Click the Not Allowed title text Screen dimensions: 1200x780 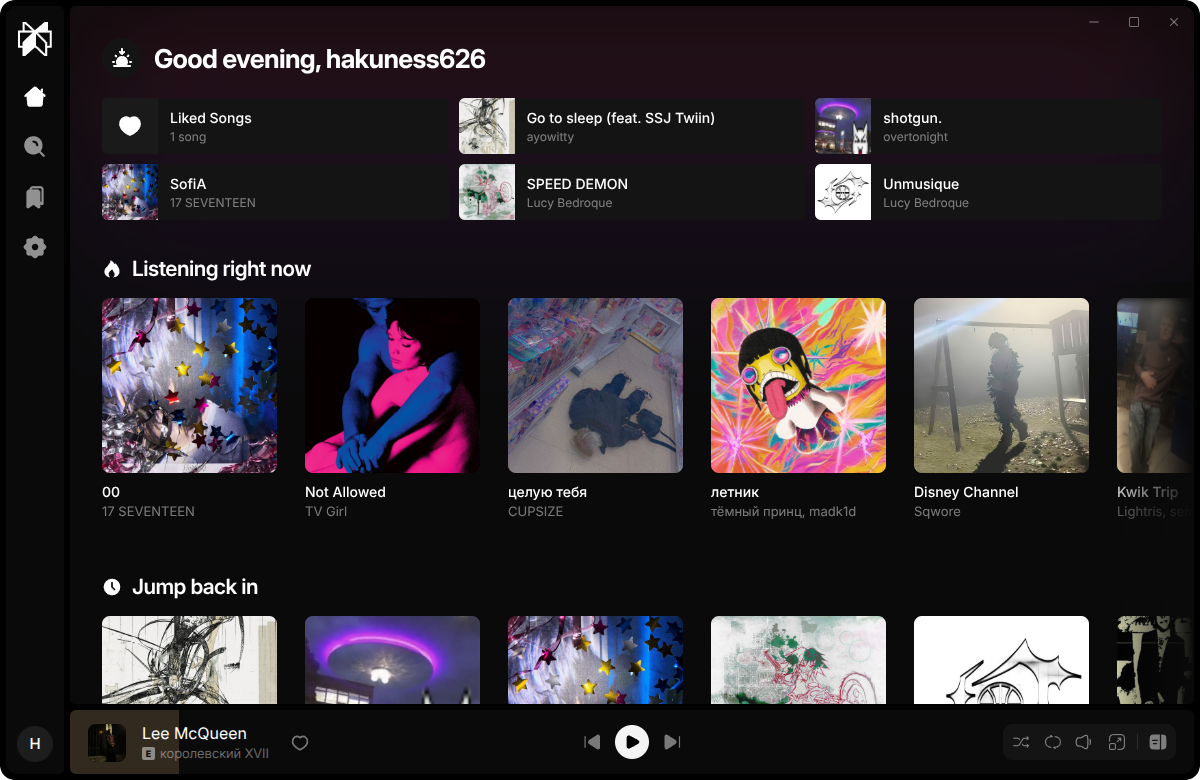pyautogui.click(x=345, y=492)
